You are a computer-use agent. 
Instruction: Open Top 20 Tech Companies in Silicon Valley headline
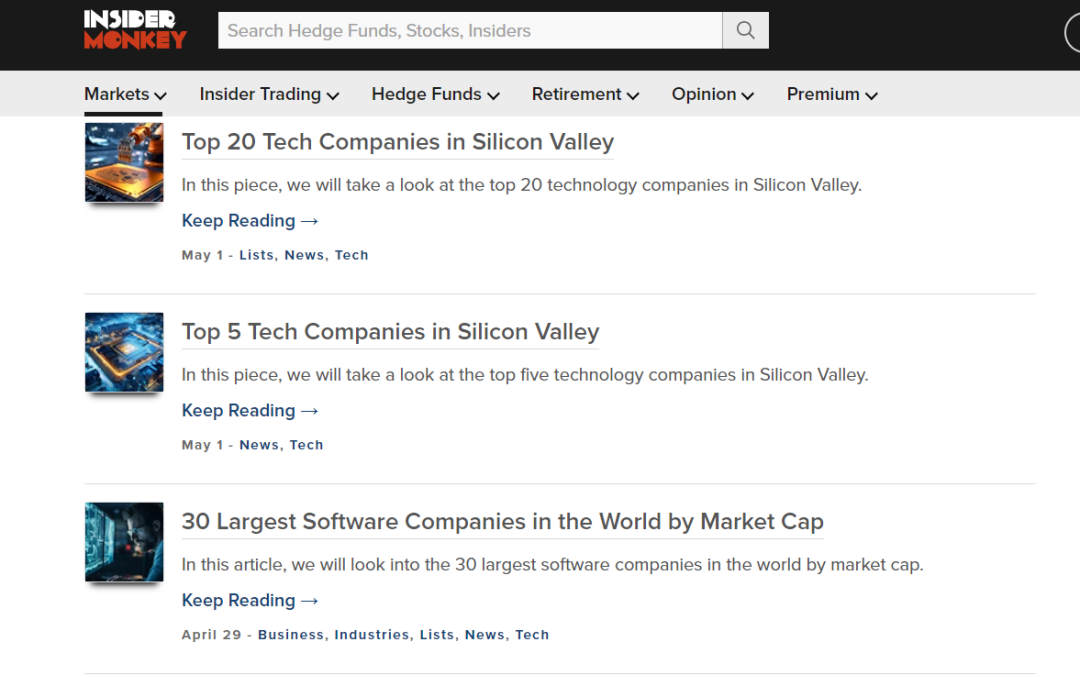pyautogui.click(x=397, y=142)
